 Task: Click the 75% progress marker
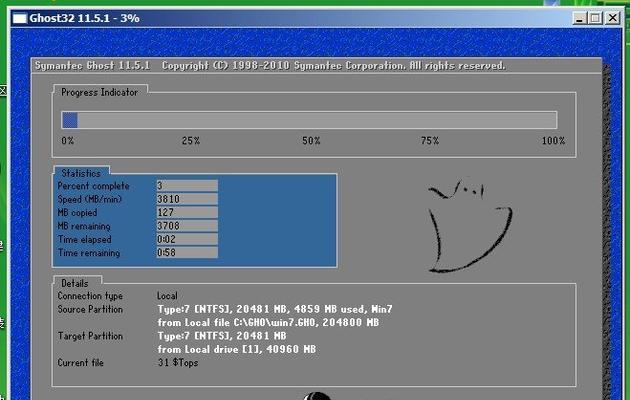point(430,141)
